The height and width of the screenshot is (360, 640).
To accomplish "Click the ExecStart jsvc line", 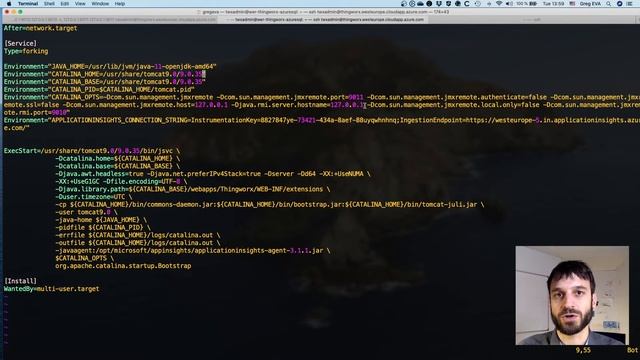I will [x=92, y=151].
